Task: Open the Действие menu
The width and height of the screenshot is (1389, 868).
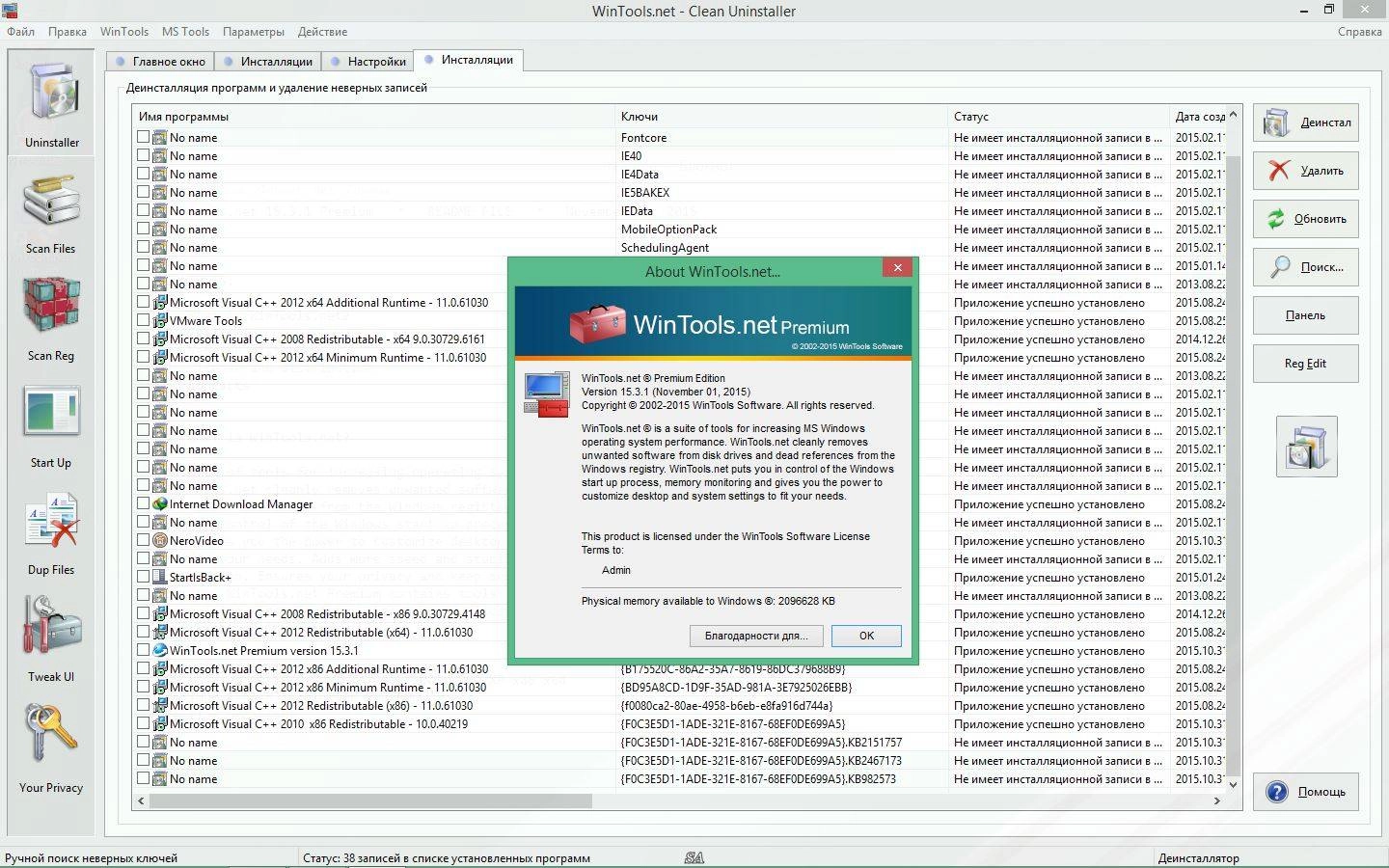Action: pos(322,32)
